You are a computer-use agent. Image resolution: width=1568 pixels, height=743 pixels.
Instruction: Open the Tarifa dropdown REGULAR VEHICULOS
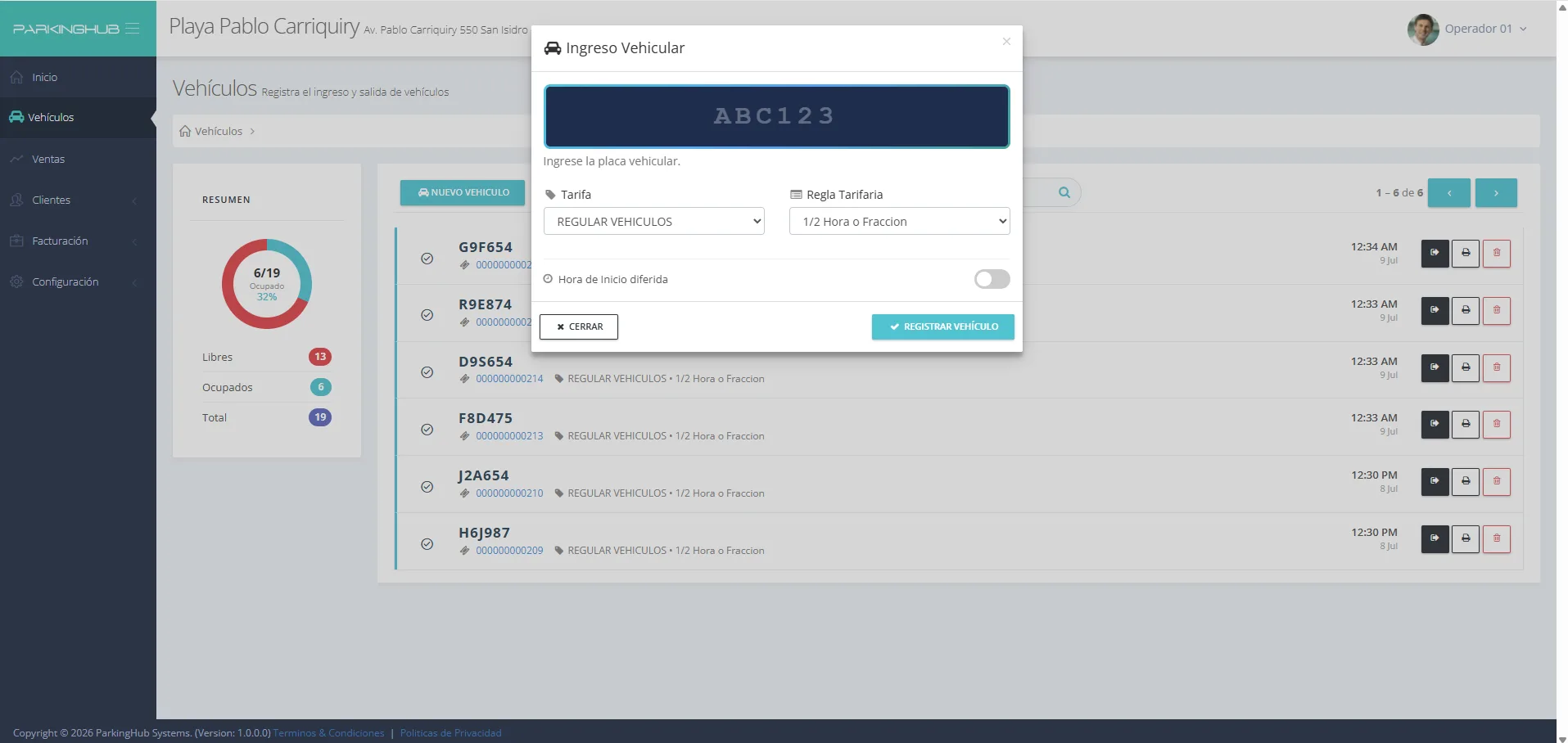[653, 221]
